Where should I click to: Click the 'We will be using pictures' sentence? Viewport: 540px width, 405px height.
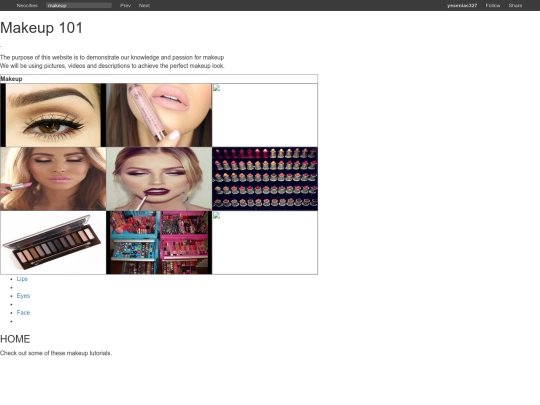point(112,65)
